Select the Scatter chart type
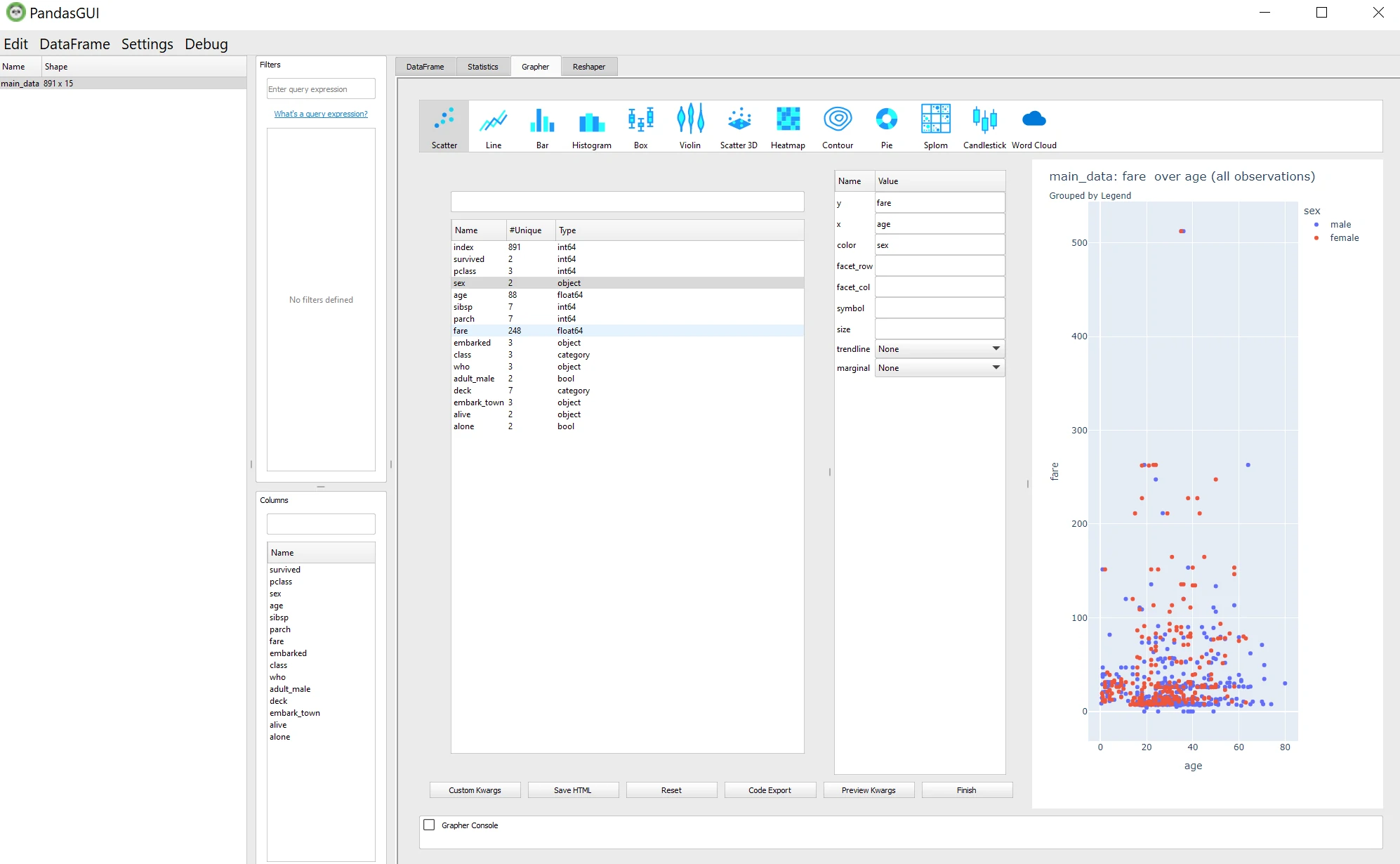The image size is (1400, 864). (x=444, y=126)
